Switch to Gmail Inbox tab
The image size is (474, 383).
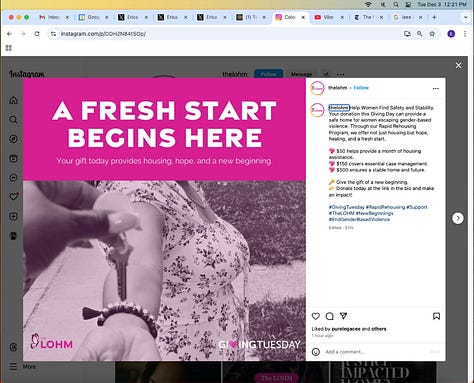point(54,17)
